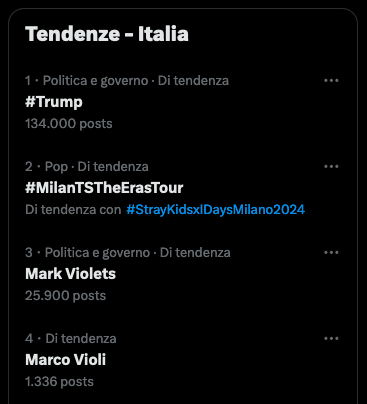Follow the #StrayKidsxIDaysMilano2024 hashtag link
The height and width of the screenshot is (404, 367).
[x=215, y=210]
